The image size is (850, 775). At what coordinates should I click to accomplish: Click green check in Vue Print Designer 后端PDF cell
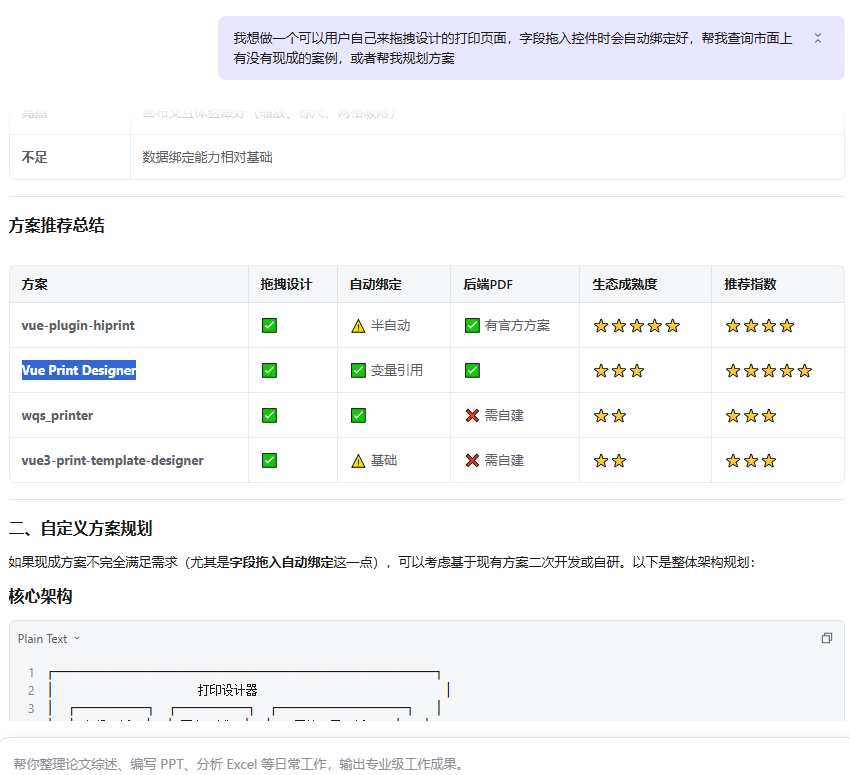472,371
